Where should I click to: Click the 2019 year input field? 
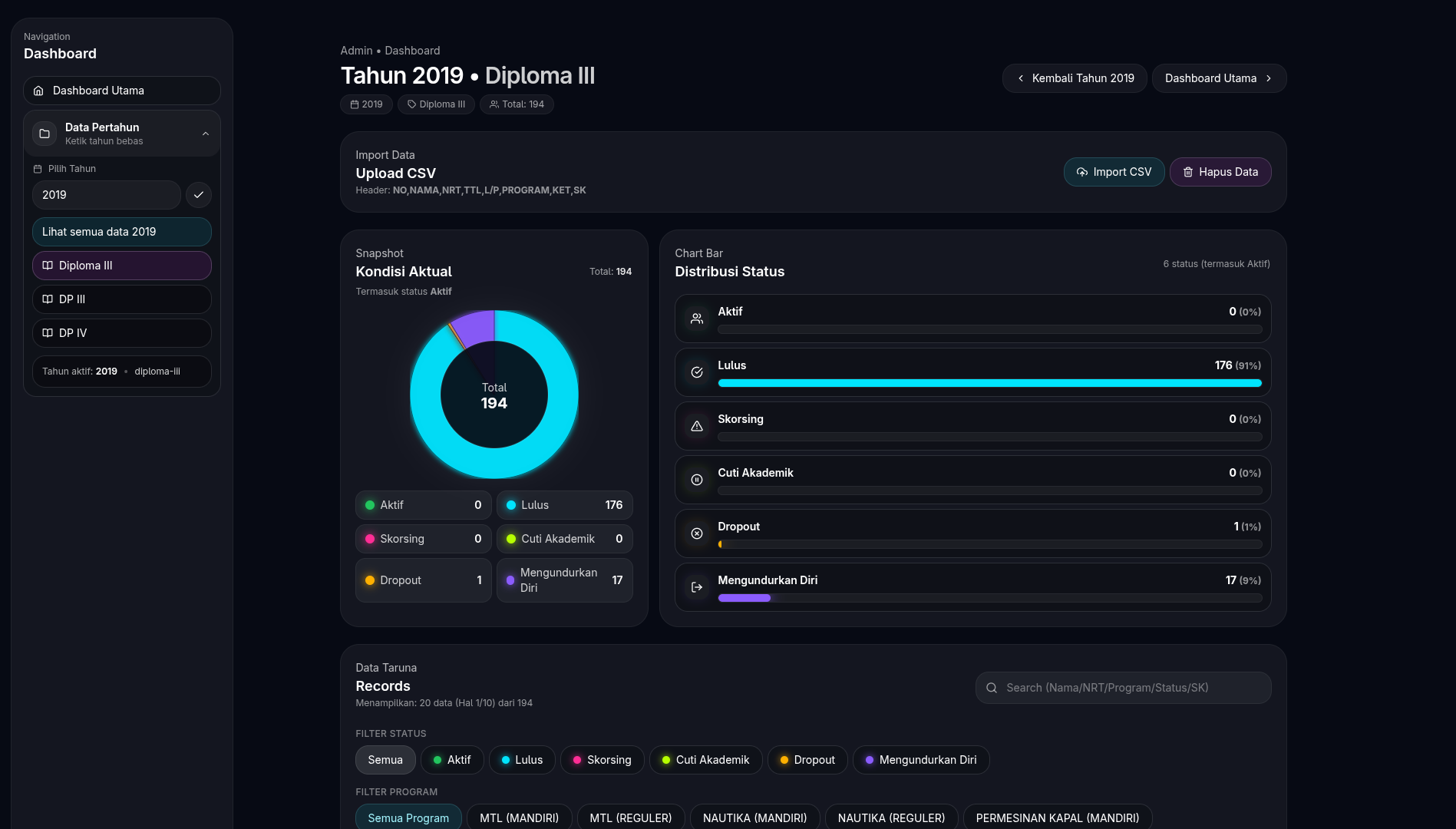point(107,195)
